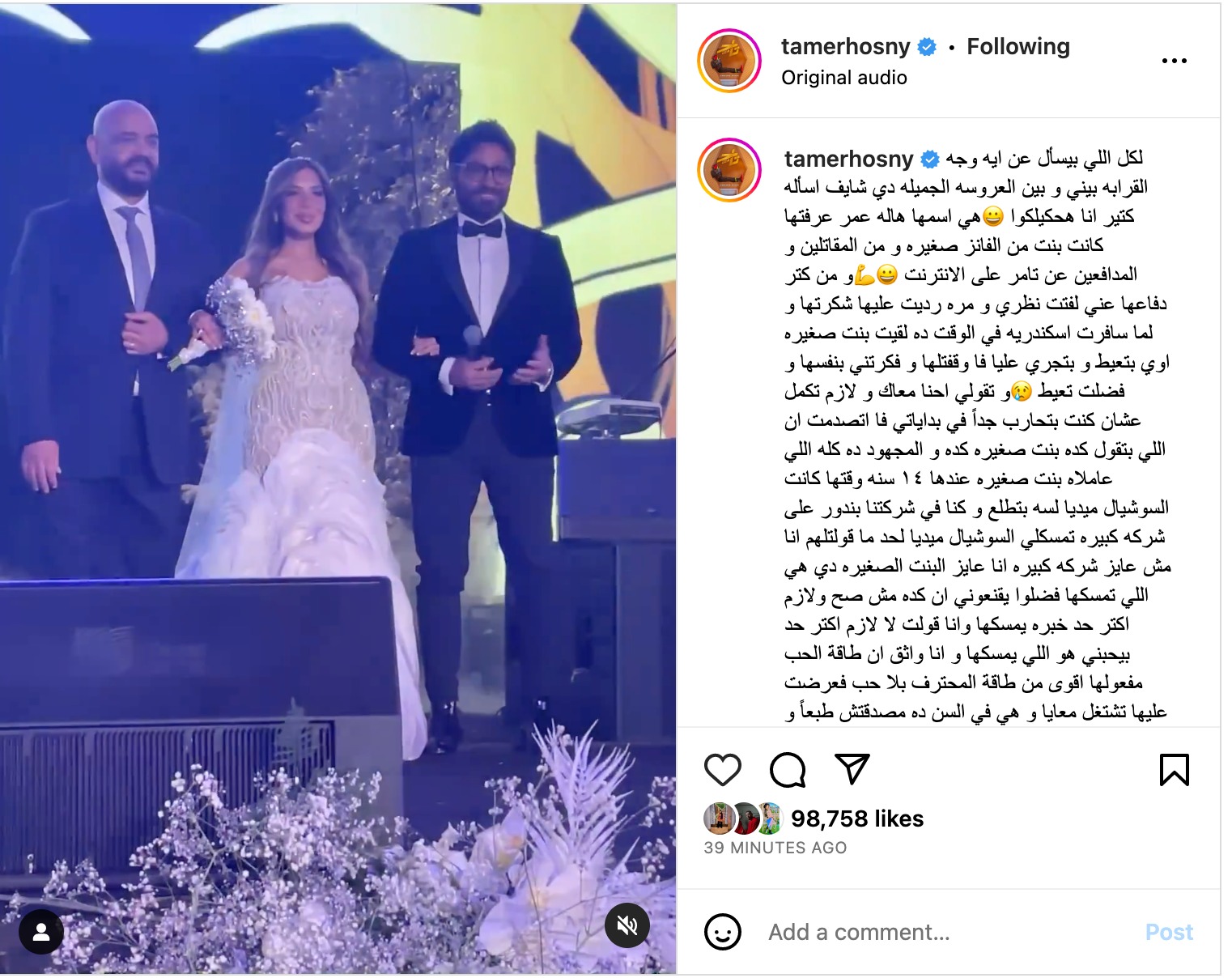Toggle the Following button
Image resolution: width=1232 pixels, height=978 pixels.
tap(1018, 47)
